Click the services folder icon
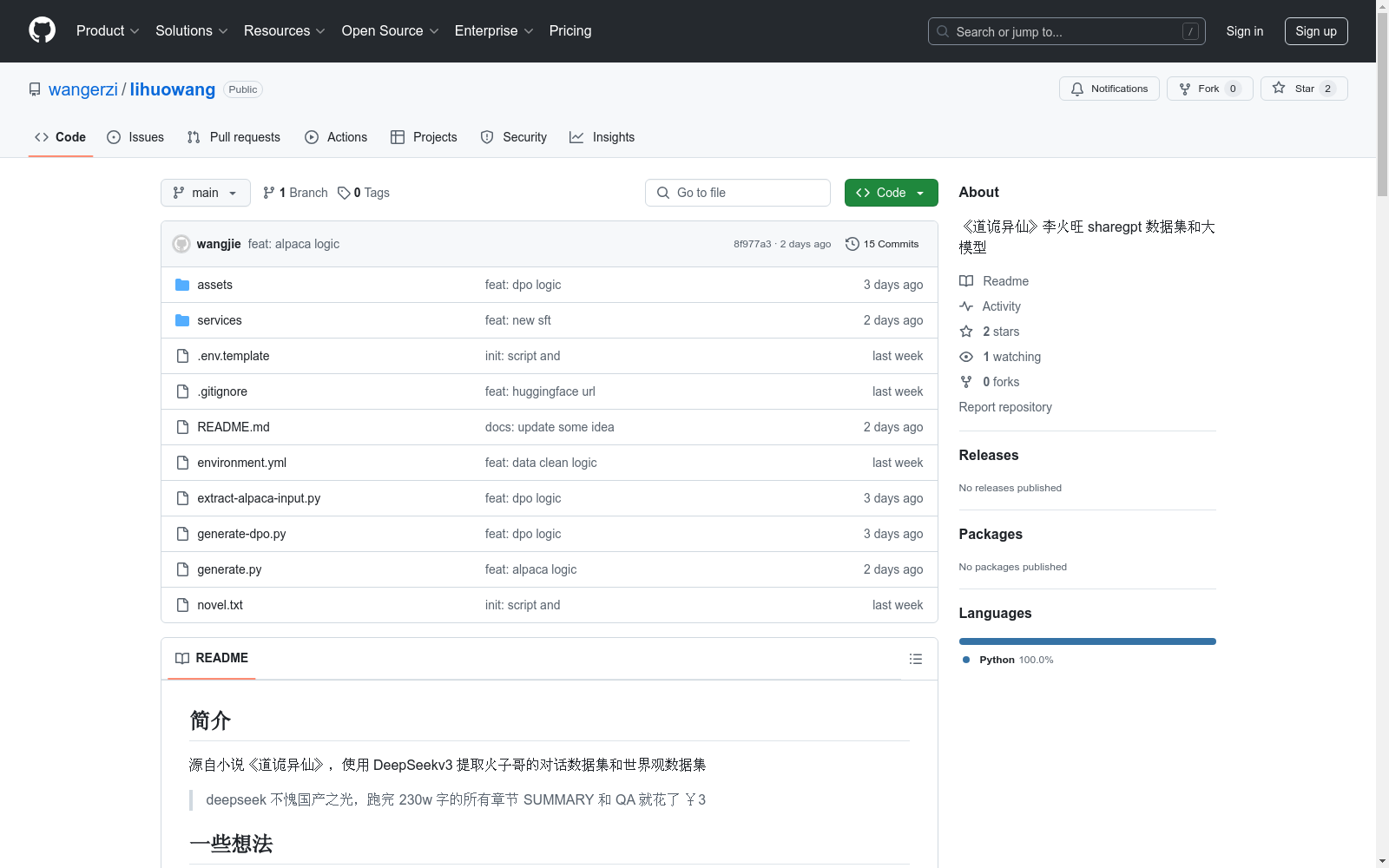The width and height of the screenshot is (1389, 868). click(182, 320)
